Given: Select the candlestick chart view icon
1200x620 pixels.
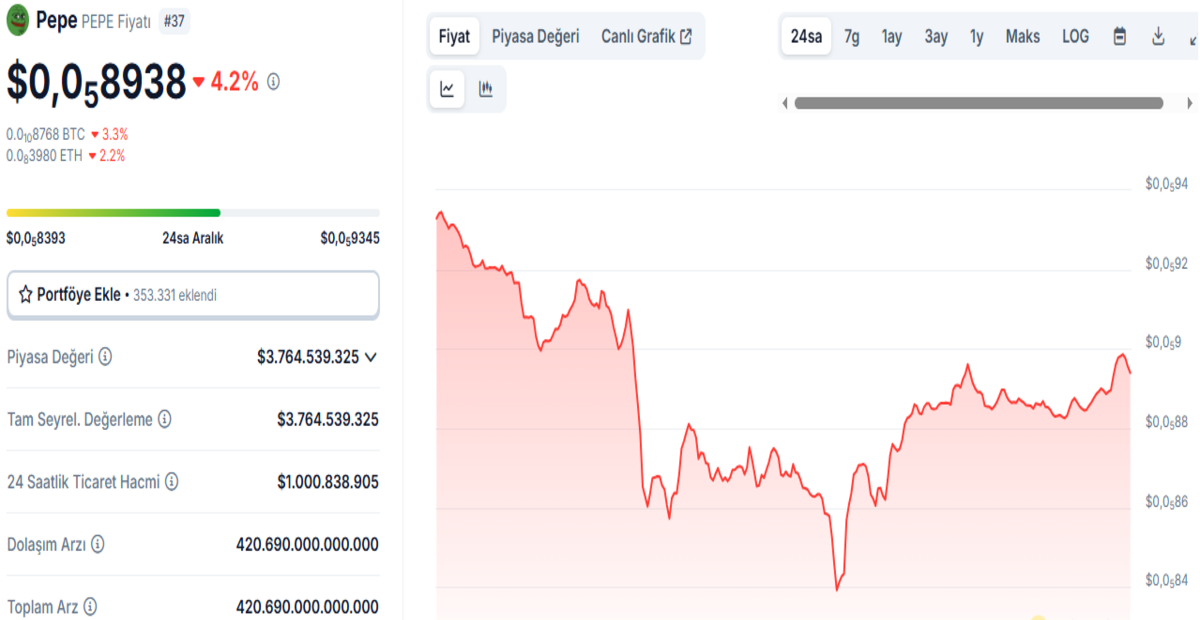Looking at the screenshot, I should tap(486, 89).
